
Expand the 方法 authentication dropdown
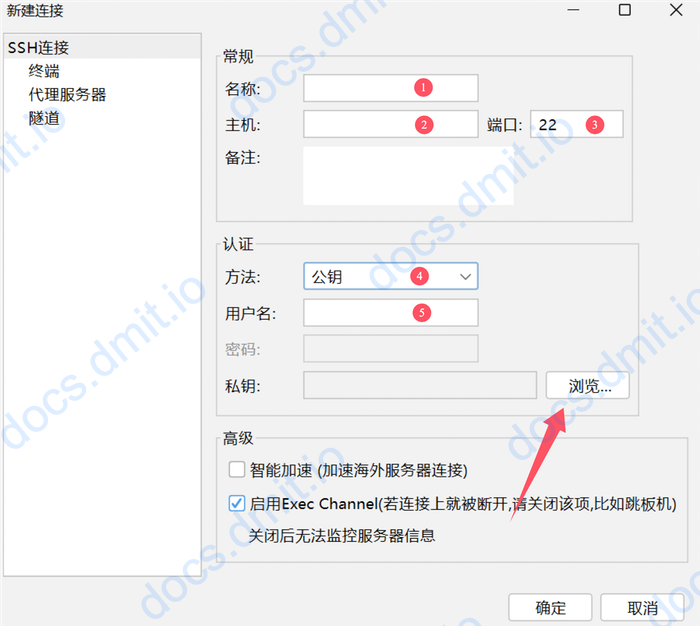coord(390,276)
